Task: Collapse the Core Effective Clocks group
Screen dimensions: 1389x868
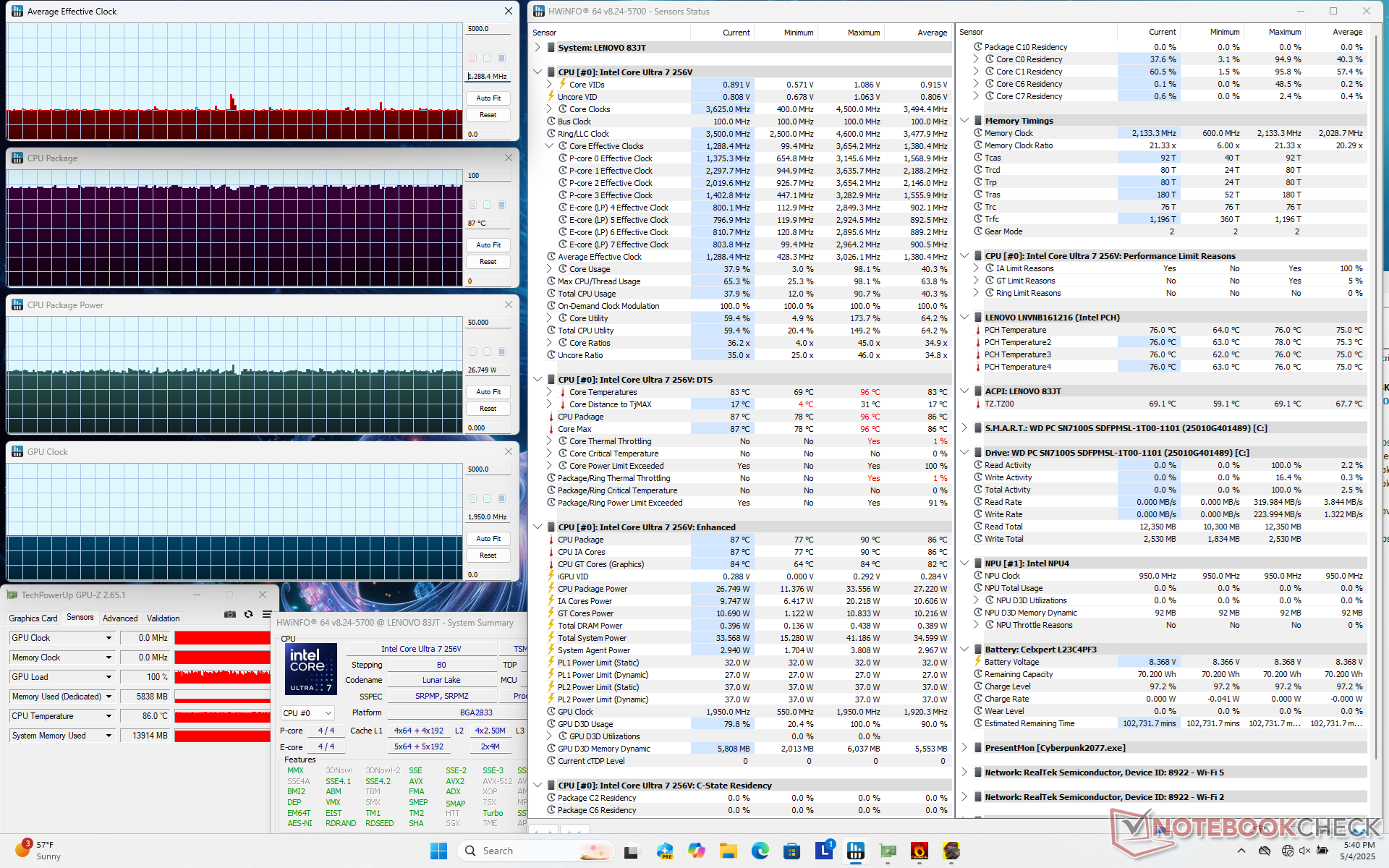Action: [550, 146]
